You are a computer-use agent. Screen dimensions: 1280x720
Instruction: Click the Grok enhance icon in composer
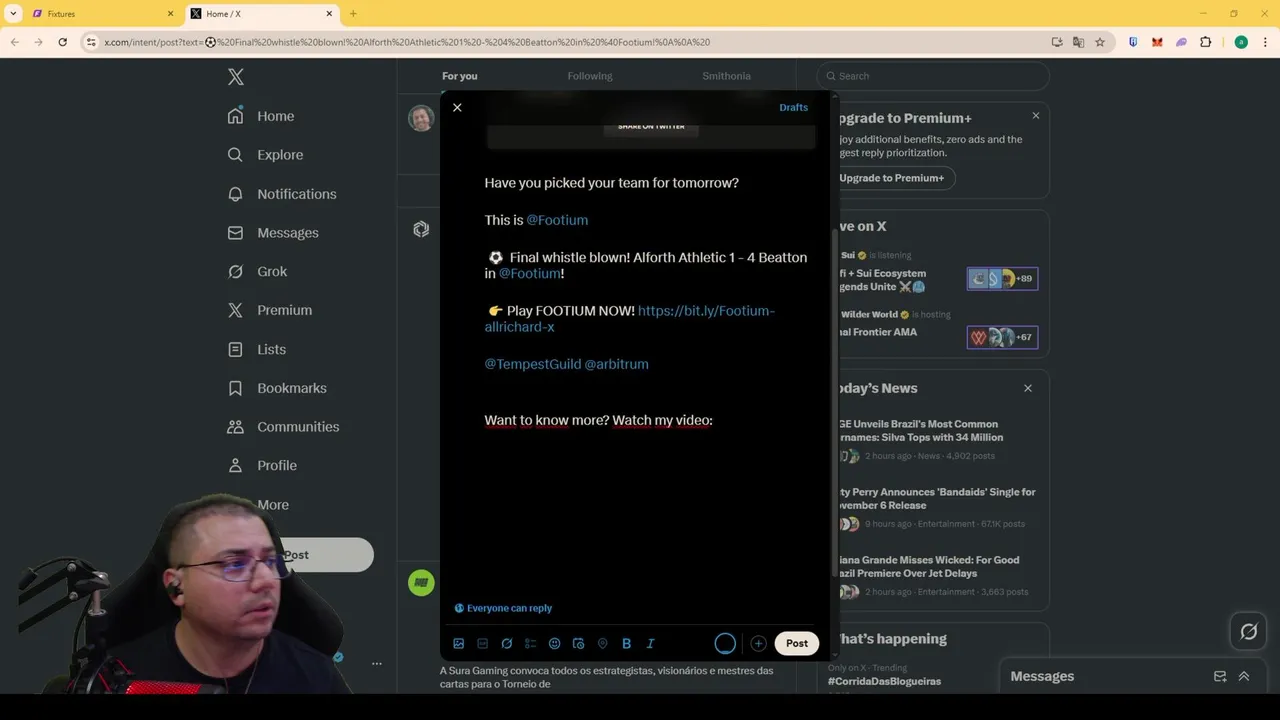(507, 644)
